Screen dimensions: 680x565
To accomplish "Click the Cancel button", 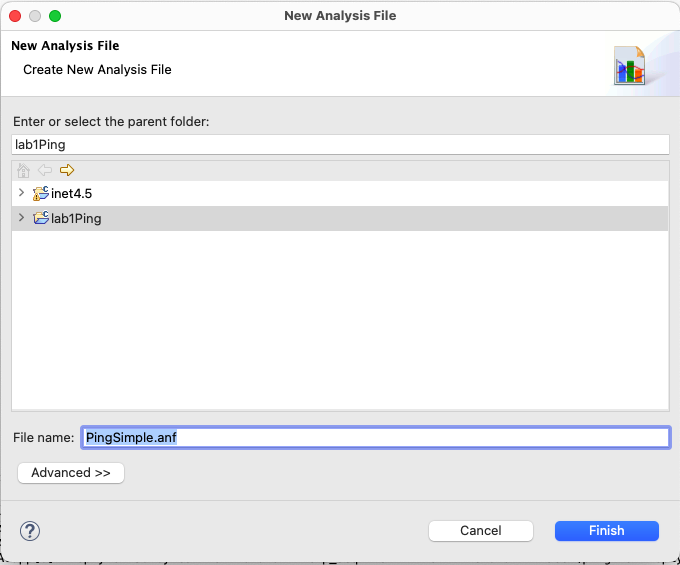I will (481, 531).
